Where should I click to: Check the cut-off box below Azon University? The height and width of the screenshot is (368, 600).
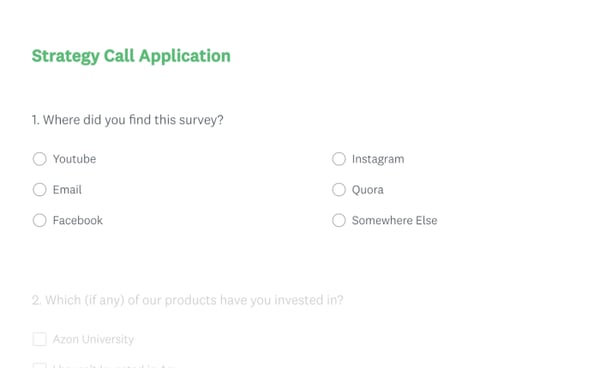39,365
